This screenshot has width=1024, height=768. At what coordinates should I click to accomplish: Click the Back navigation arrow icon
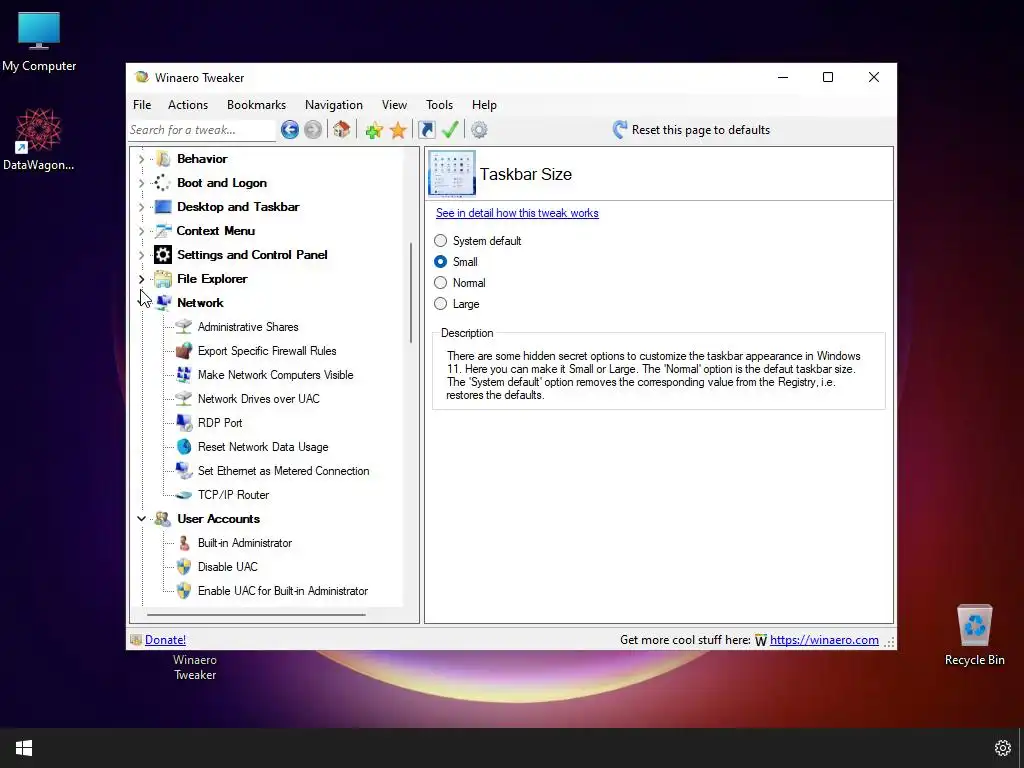(290, 130)
